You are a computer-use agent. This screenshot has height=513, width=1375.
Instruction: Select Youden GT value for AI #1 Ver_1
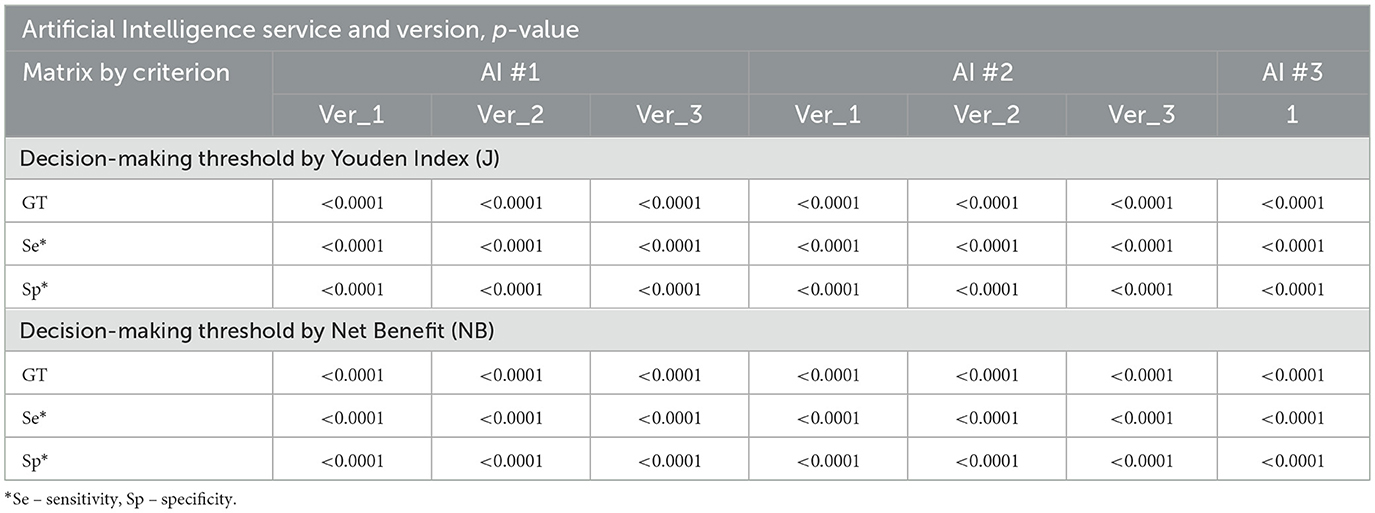[352, 203]
